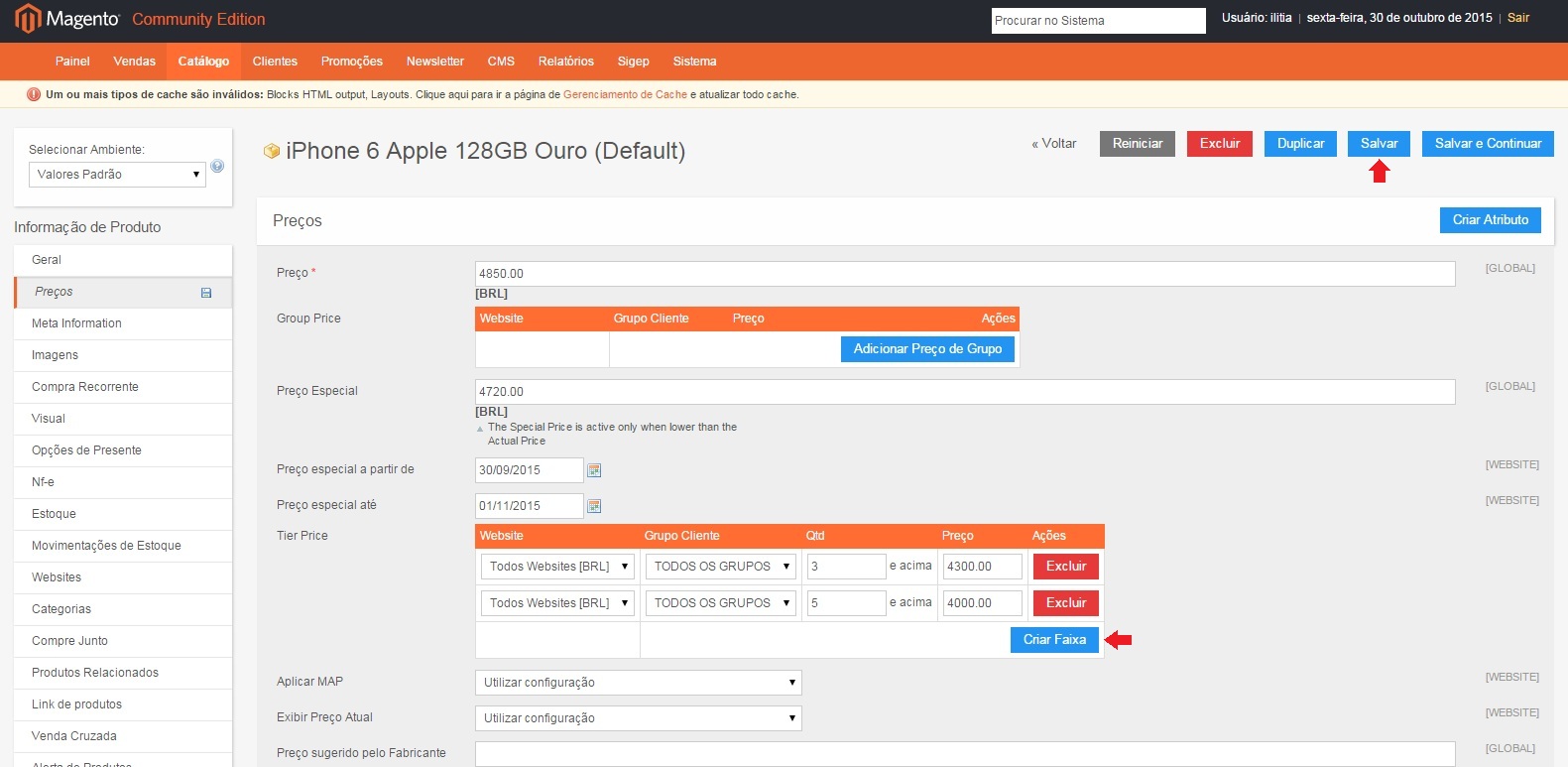Image resolution: width=1568 pixels, height=767 pixels.
Task: Click the Preço field with 4850.00
Action: tap(965, 274)
